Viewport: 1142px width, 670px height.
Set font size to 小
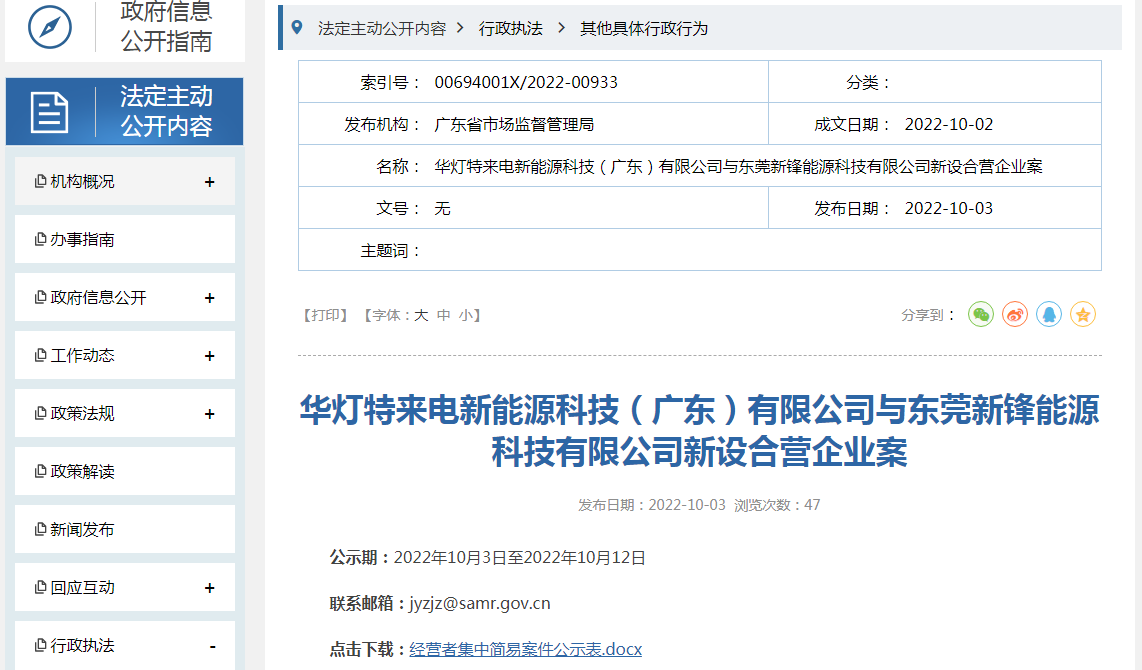[465, 315]
